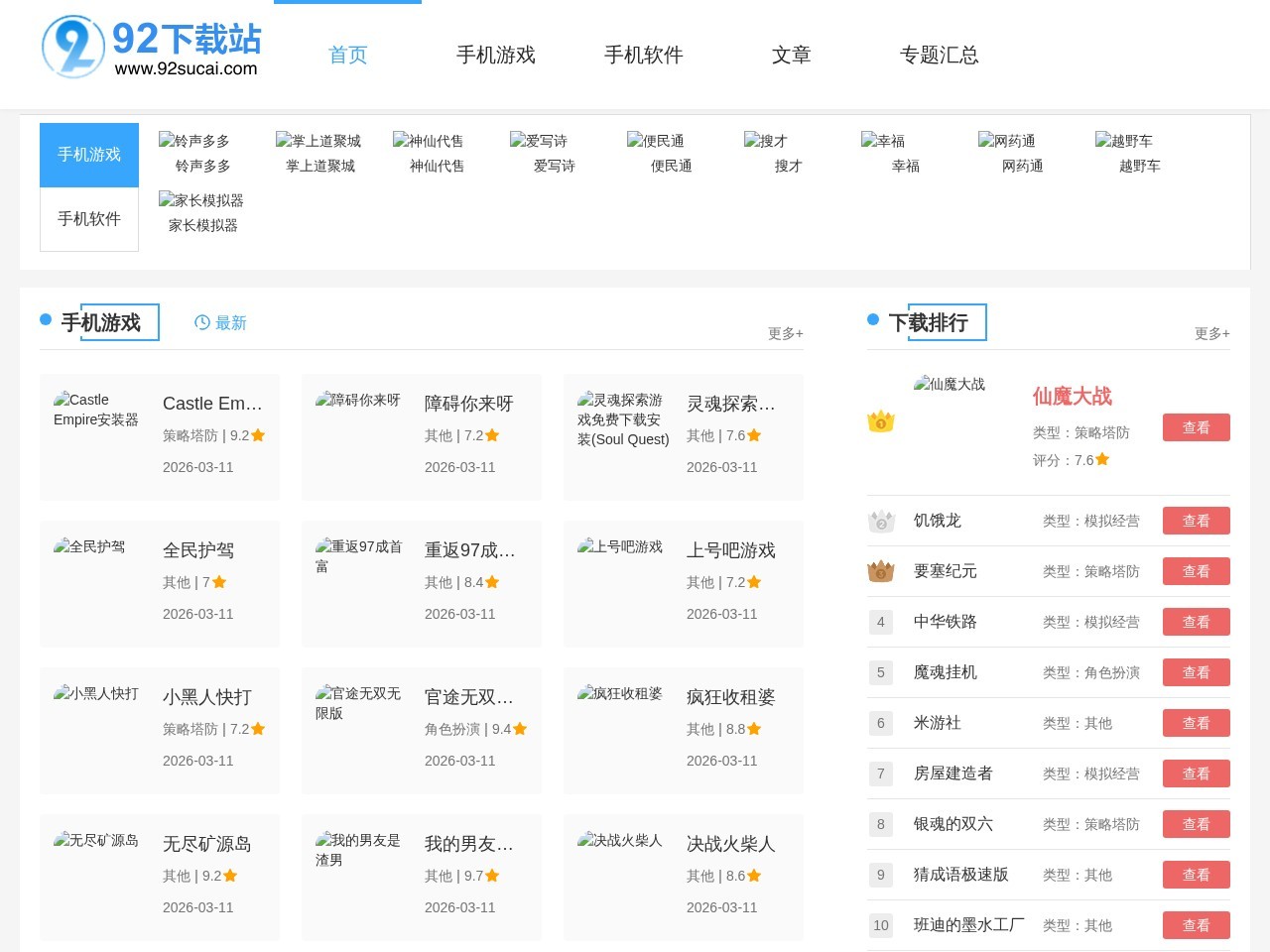Screen dimensions: 1270x952
Task: Click the gold crown icon for 仙魔大战
Action: coord(881,421)
